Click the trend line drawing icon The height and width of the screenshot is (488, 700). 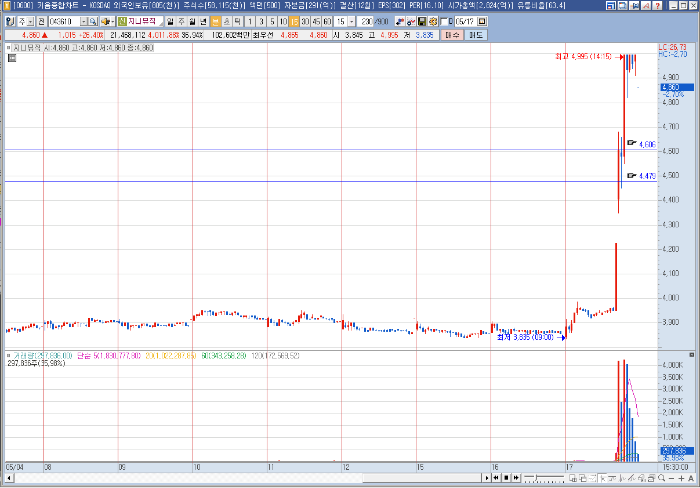coord(631,478)
